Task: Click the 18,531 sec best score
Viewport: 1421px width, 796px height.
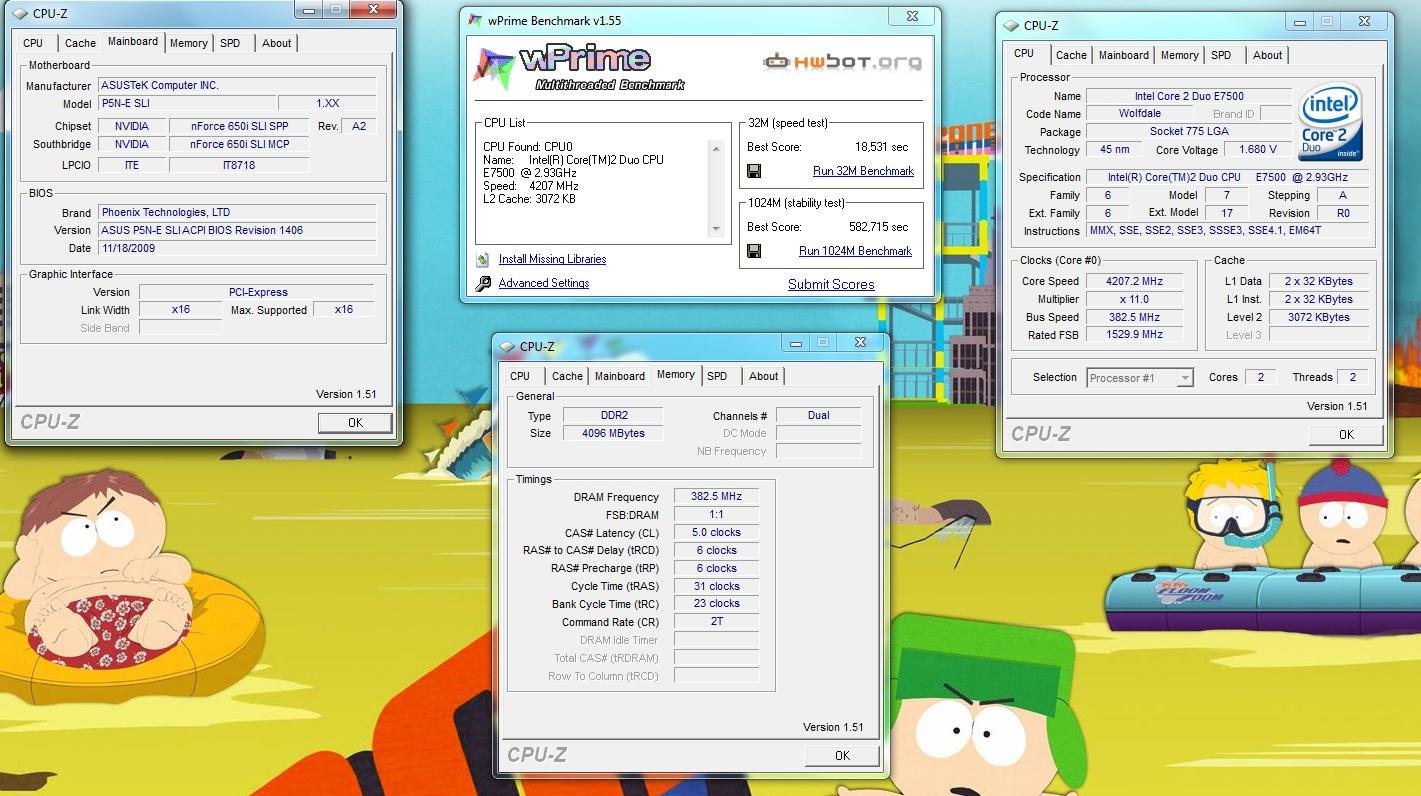Action: pyautogui.click(x=881, y=146)
